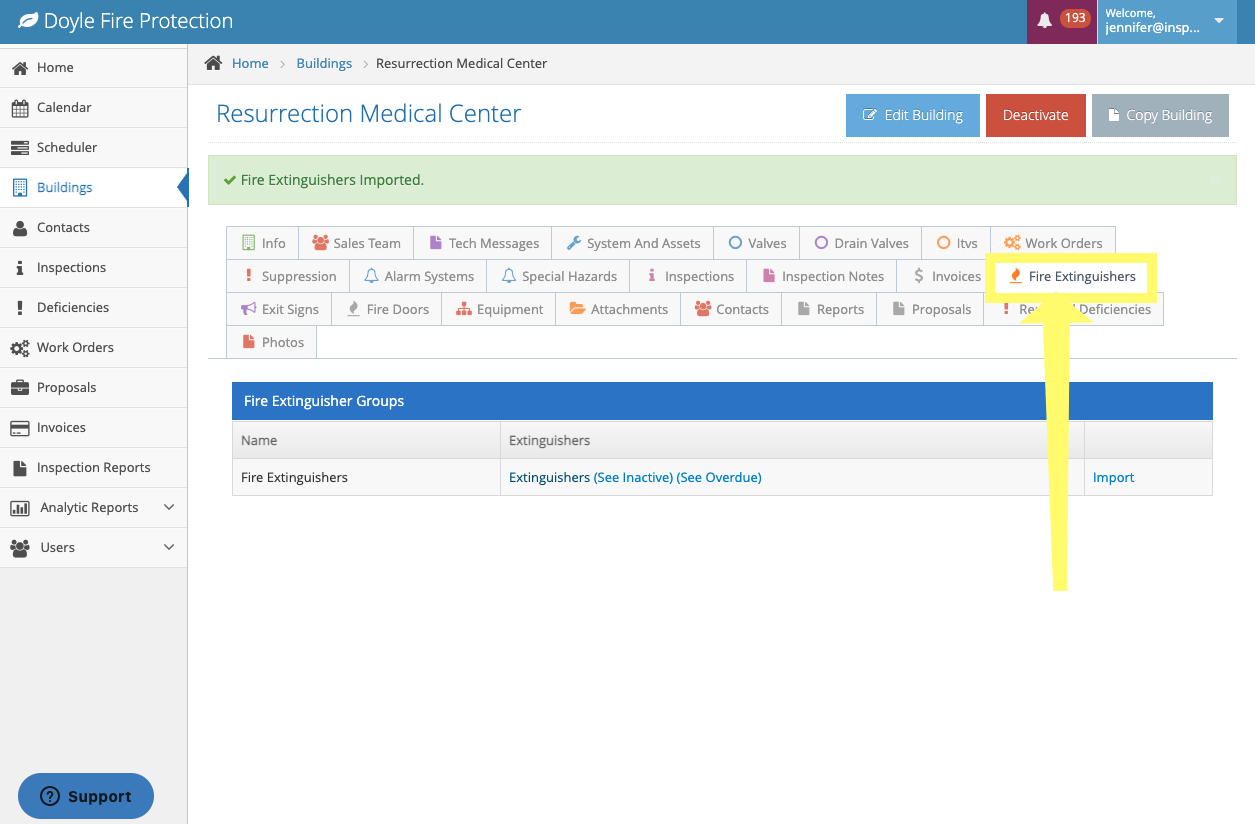Click the Invoices card icon in sidebar

click(19, 428)
